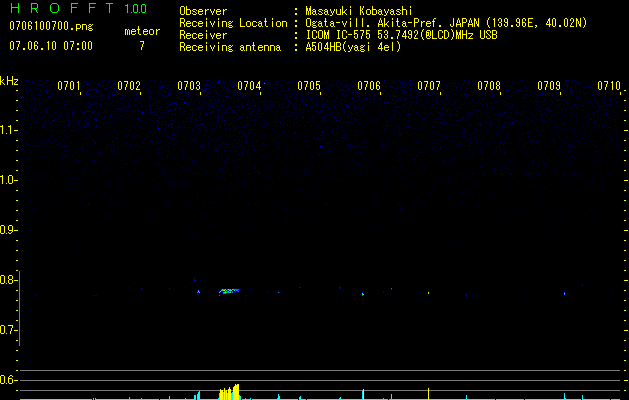Click the meteor count value 7

(x=142, y=46)
